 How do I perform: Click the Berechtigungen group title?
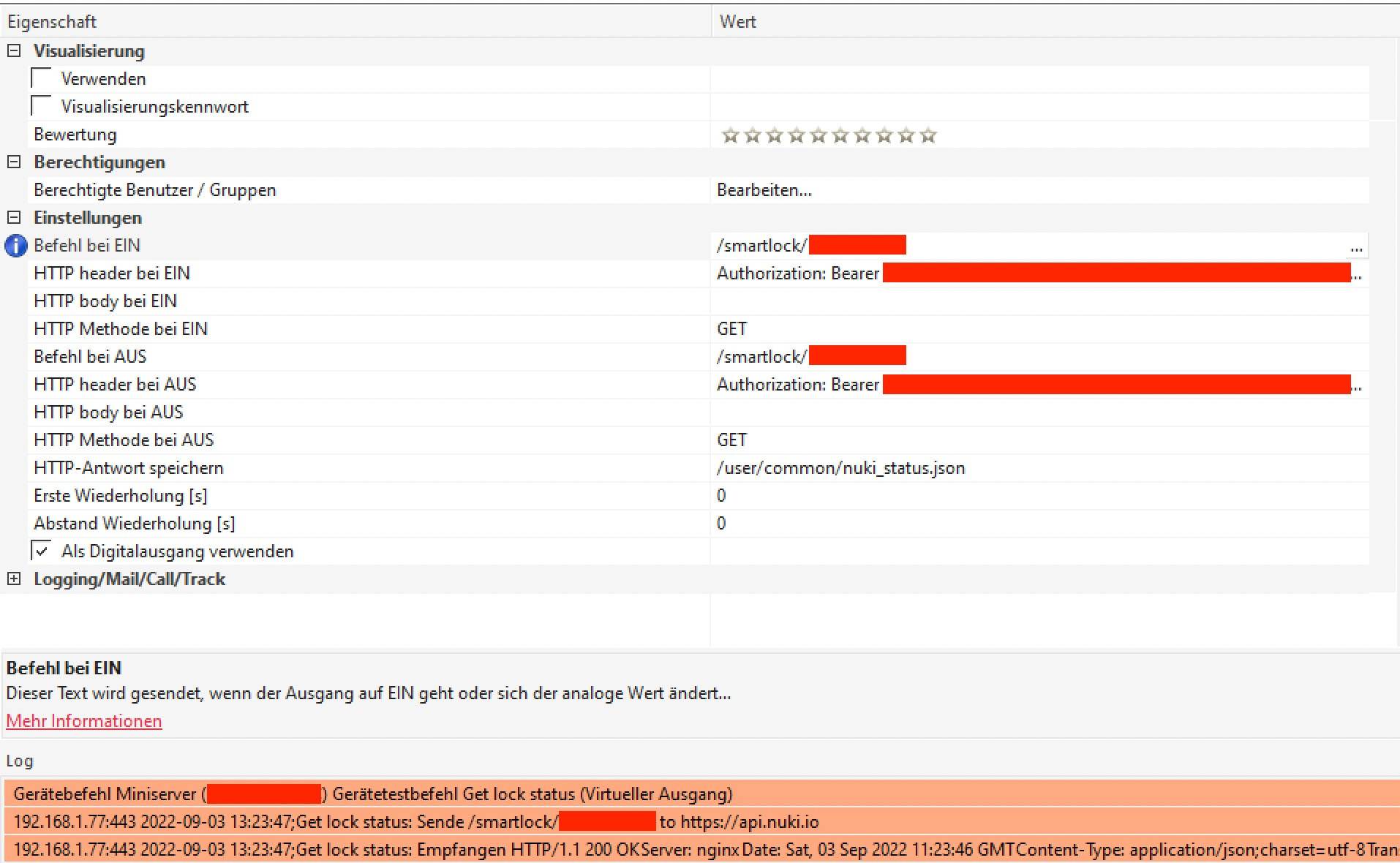(x=99, y=162)
